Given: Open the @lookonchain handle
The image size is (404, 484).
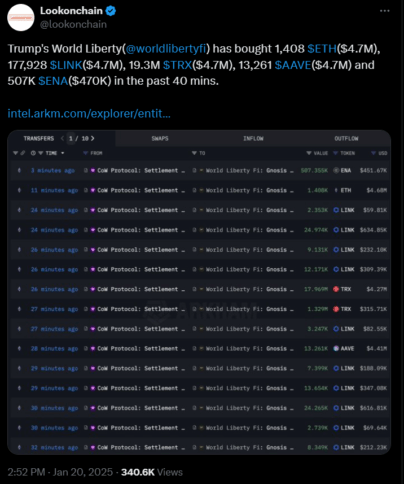Looking at the screenshot, I should (x=73, y=24).
